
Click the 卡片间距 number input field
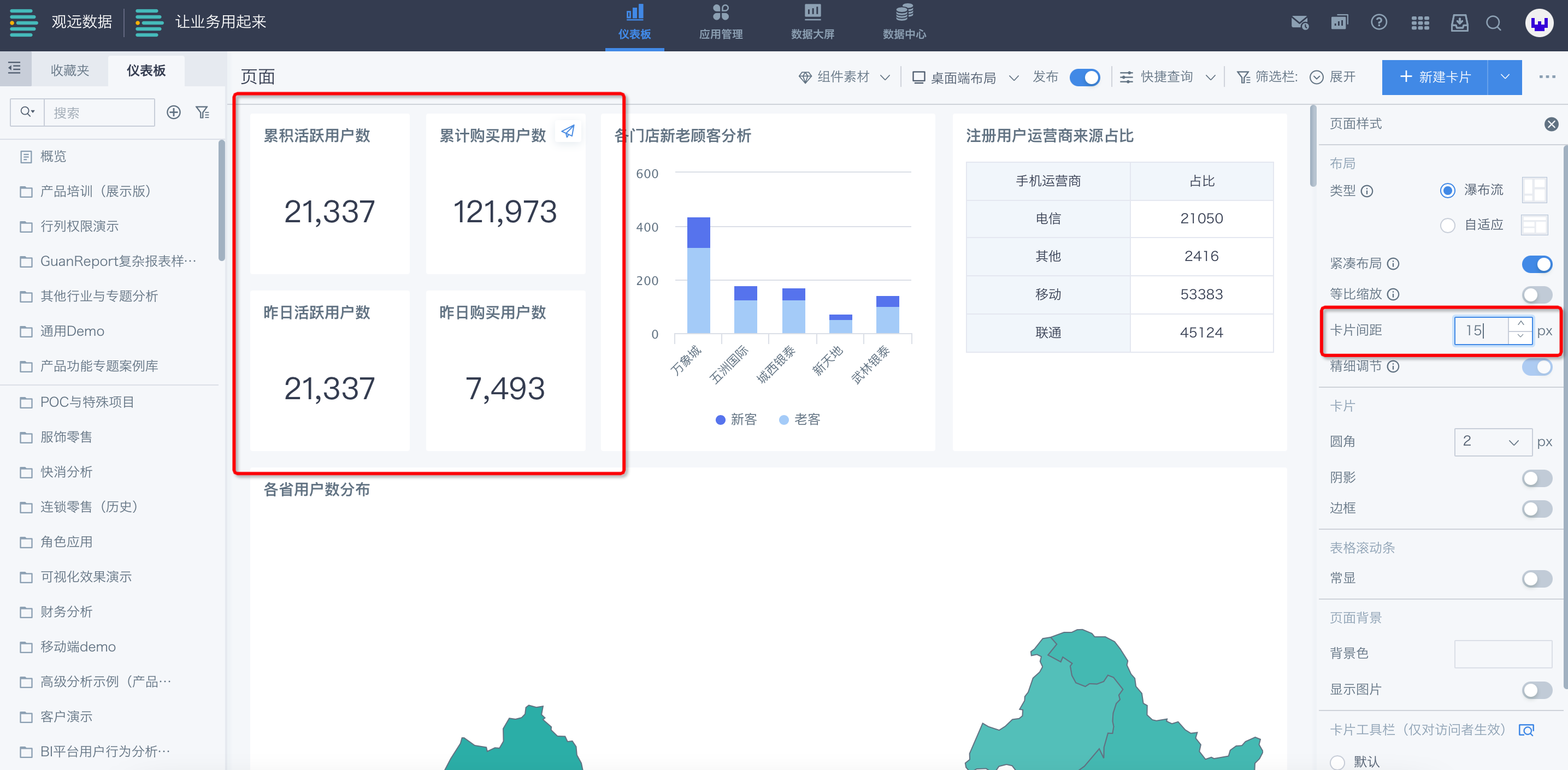tap(1481, 330)
